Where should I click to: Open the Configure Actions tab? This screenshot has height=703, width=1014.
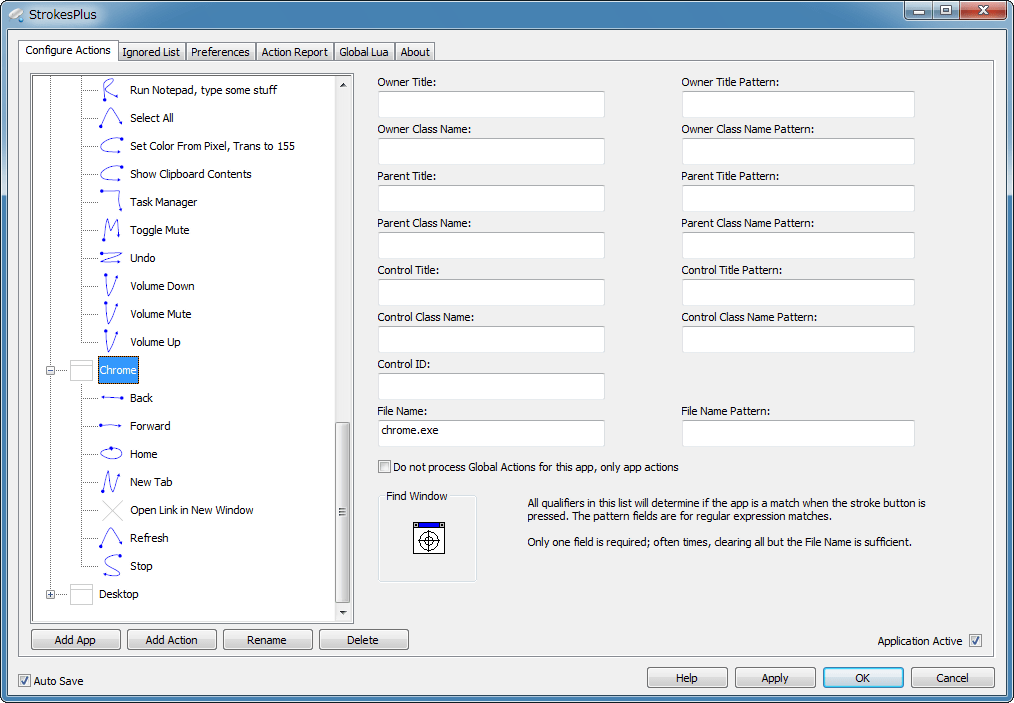pos(68,50)
